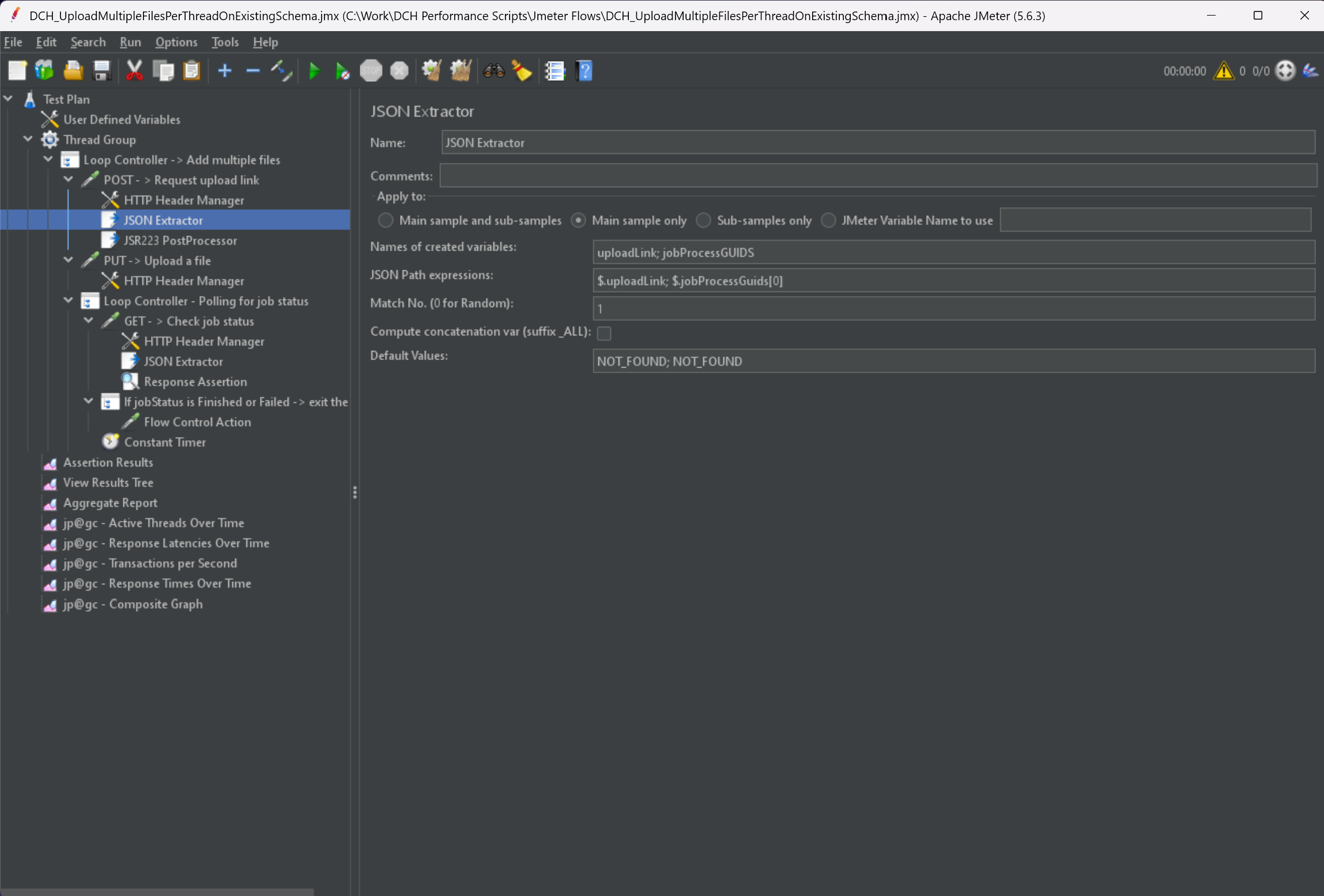Select JMeter Variable Name to use radio
Viewport: 1324px width, 896px height.
coord(828,220)
